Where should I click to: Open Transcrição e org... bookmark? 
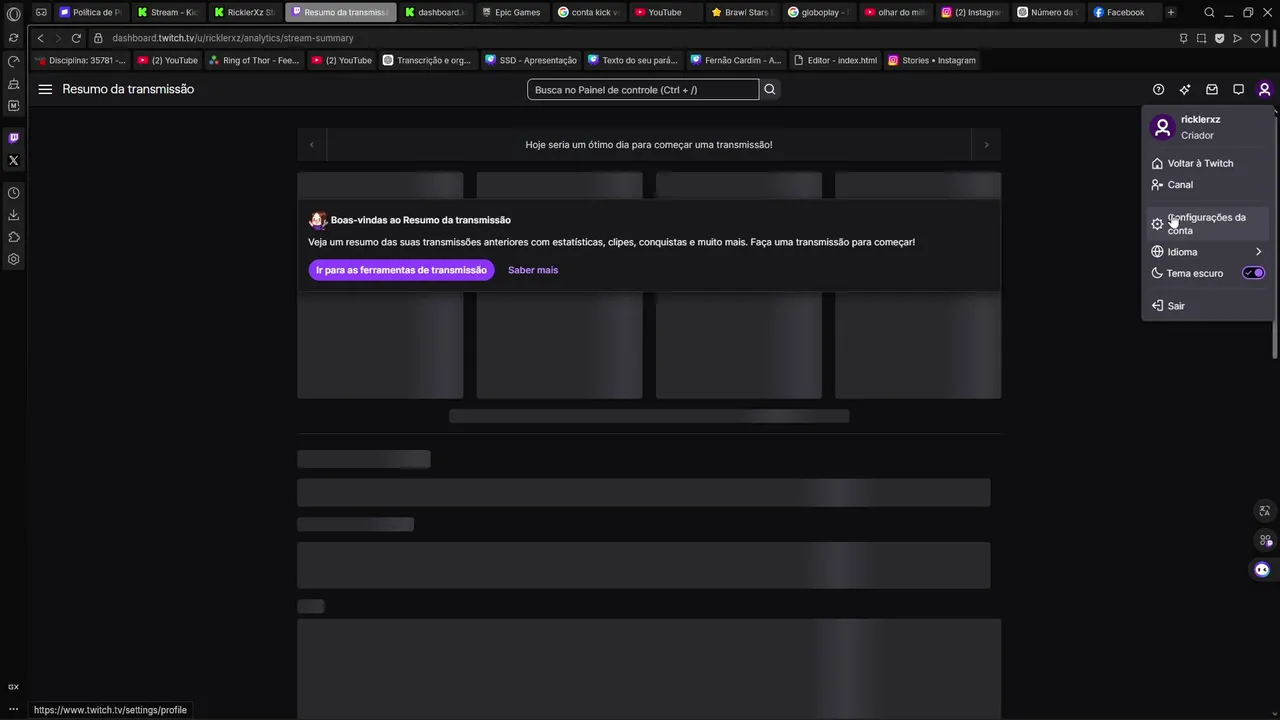427,60
